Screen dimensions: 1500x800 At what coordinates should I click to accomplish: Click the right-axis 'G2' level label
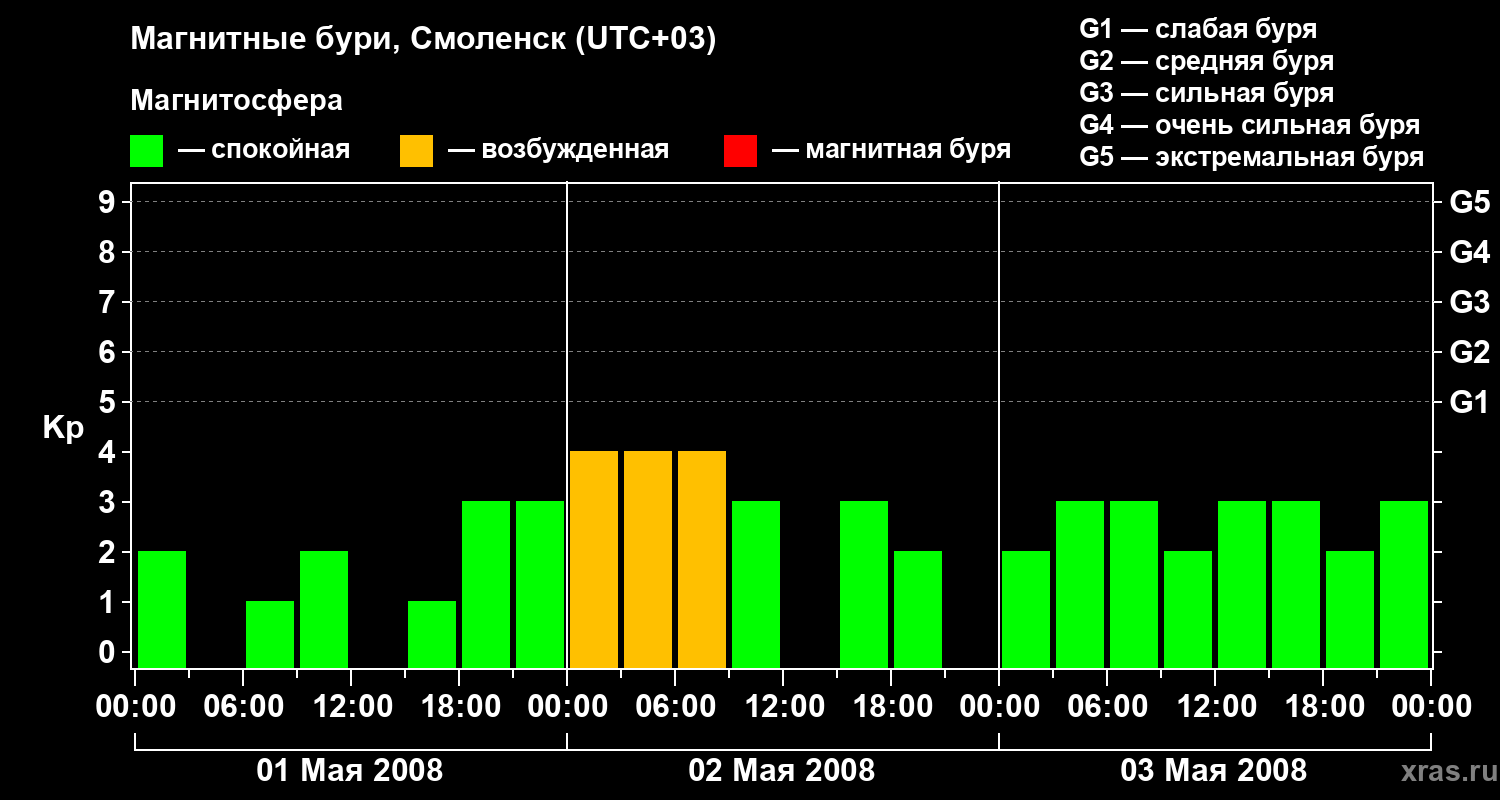coord(1469,353)
